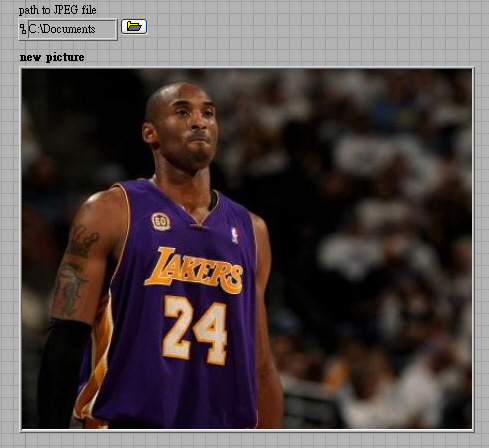Open the browse folder button

[x=134, y=27]
